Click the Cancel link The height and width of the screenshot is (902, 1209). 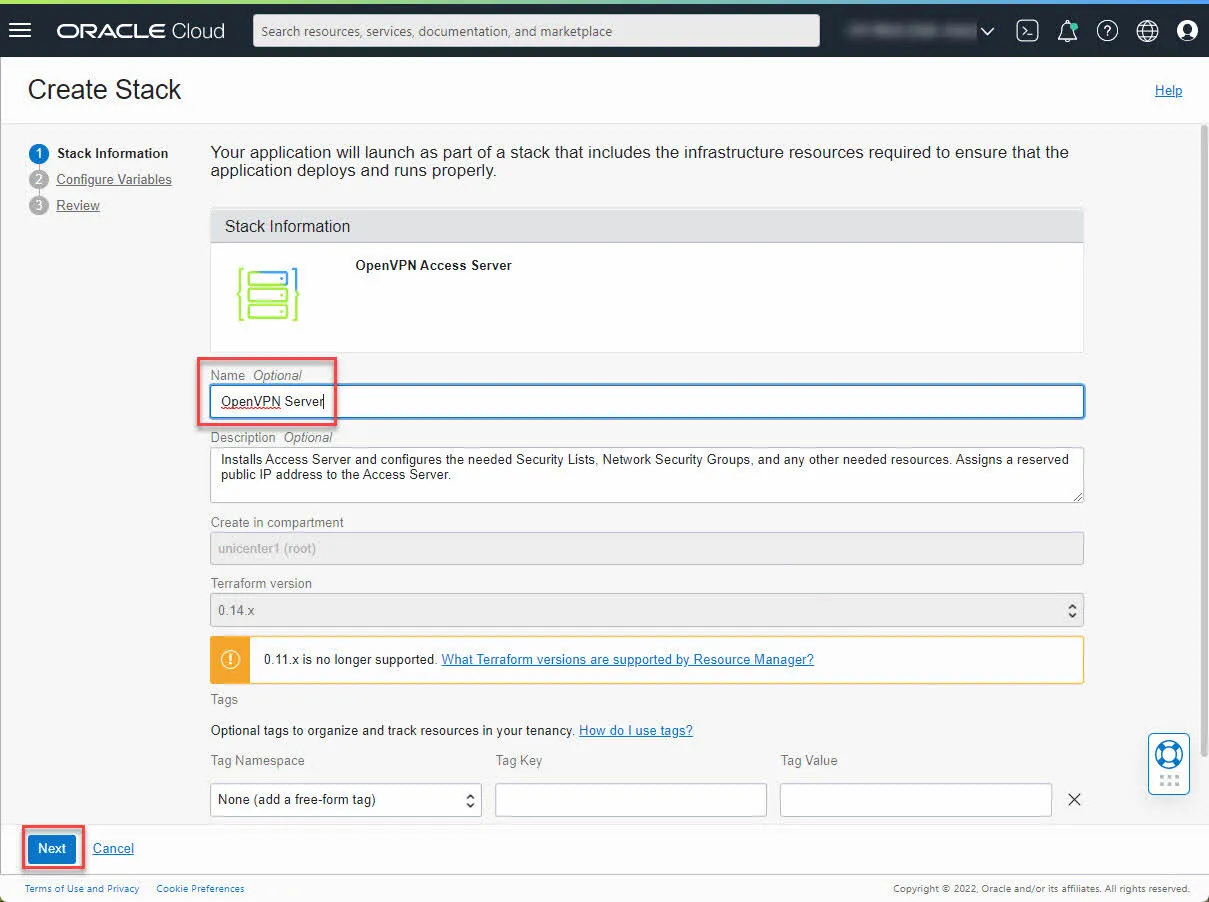[113, 848]
